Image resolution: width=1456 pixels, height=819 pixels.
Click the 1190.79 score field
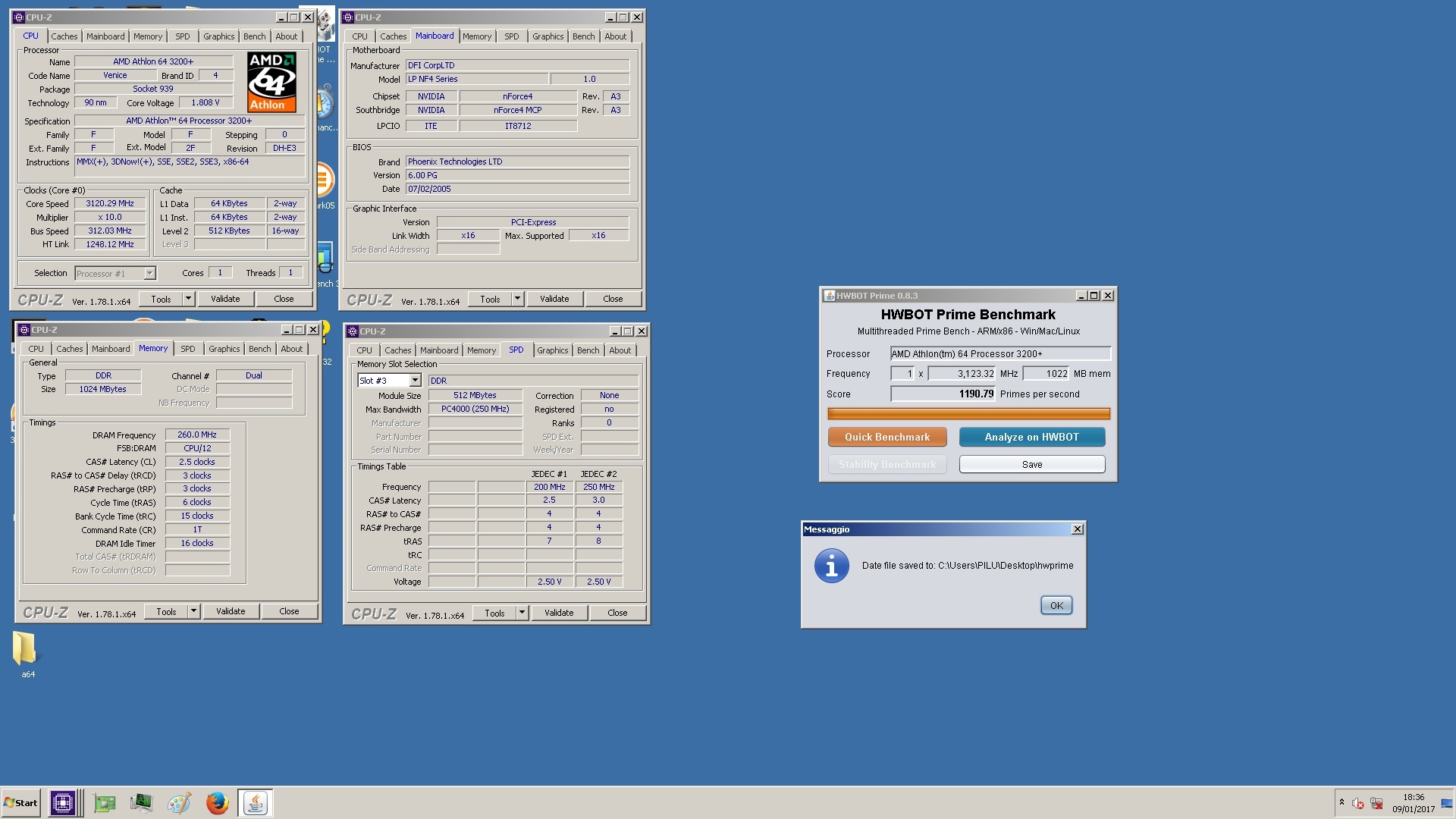tap(943, 394)
